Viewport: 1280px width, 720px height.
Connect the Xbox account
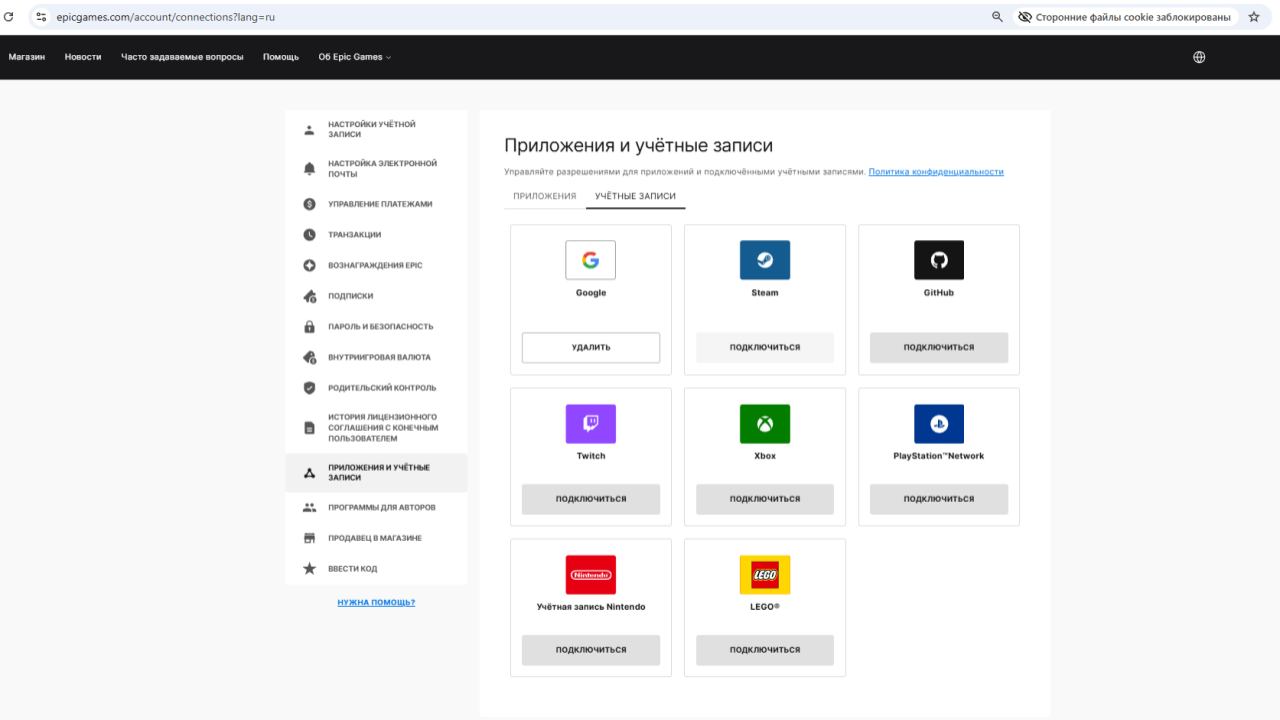pyautogui.click(x=765, y=499)
